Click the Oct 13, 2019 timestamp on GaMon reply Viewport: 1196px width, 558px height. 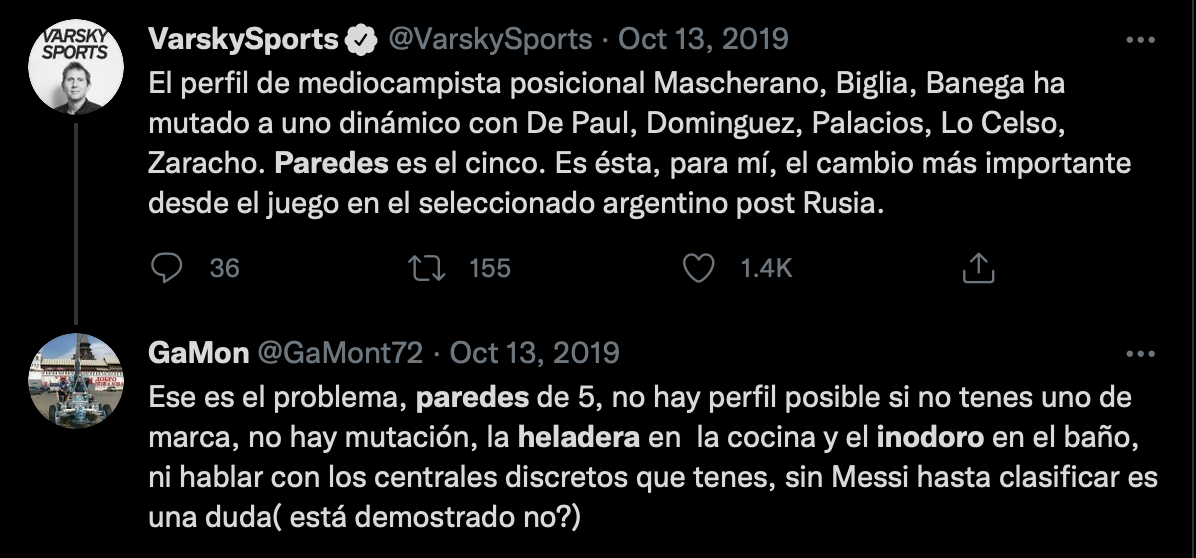point(534,353)
